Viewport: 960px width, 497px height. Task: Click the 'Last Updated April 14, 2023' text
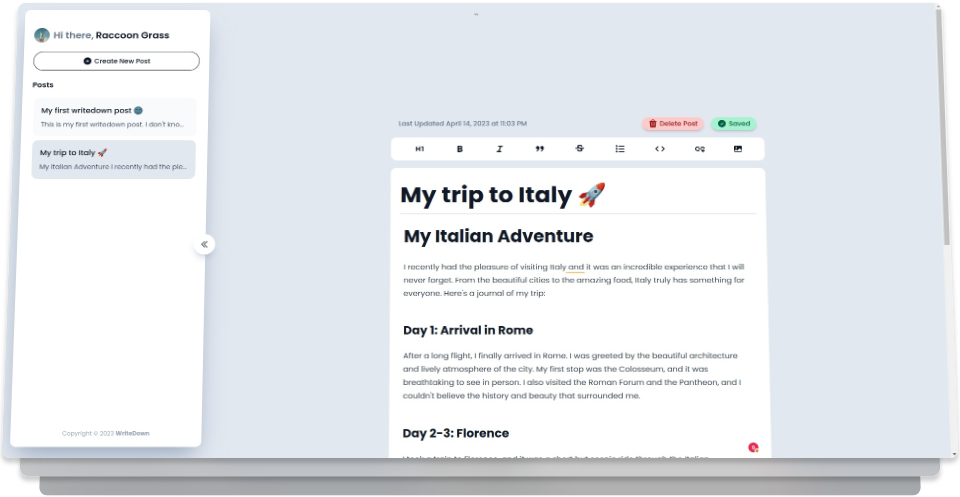[462, 124]
